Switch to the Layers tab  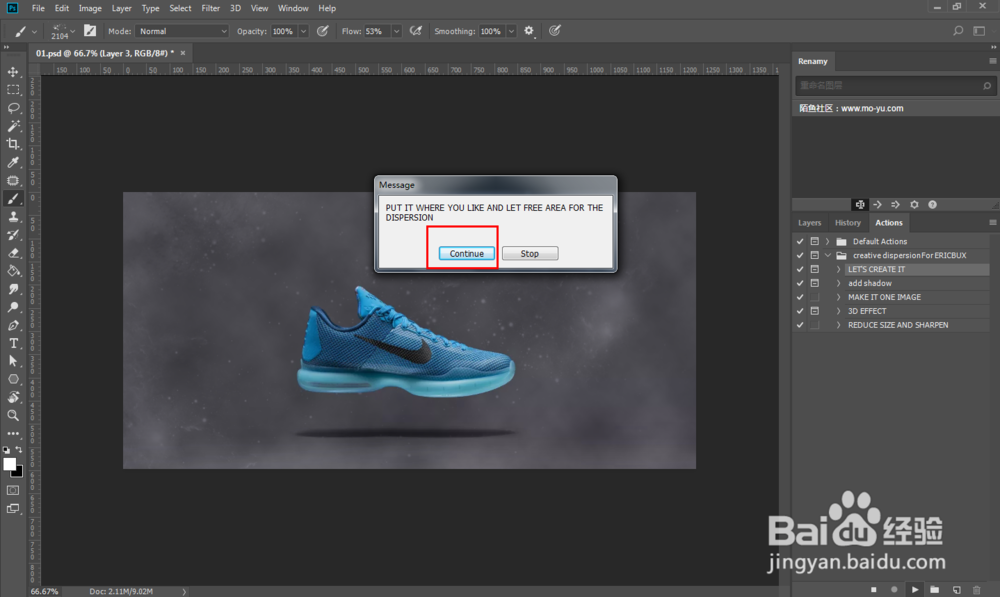809,223
